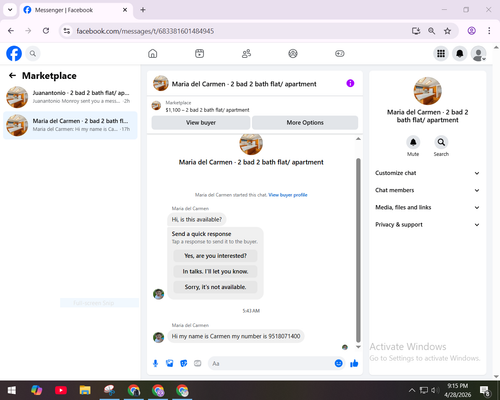Open the Windows notification center icon
Screen dimensions: 500x400
485,390
